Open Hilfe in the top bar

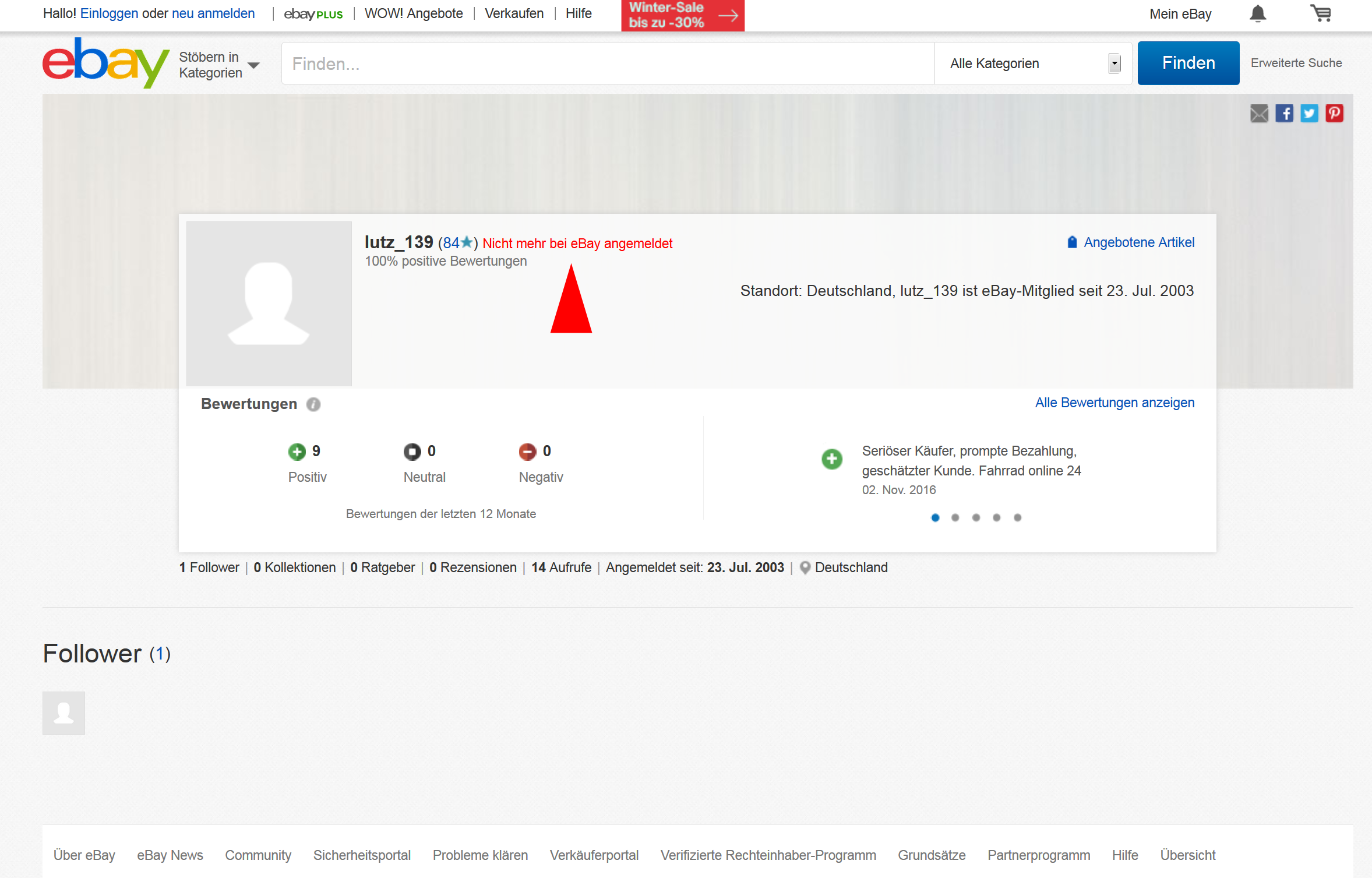click(579, 13)
